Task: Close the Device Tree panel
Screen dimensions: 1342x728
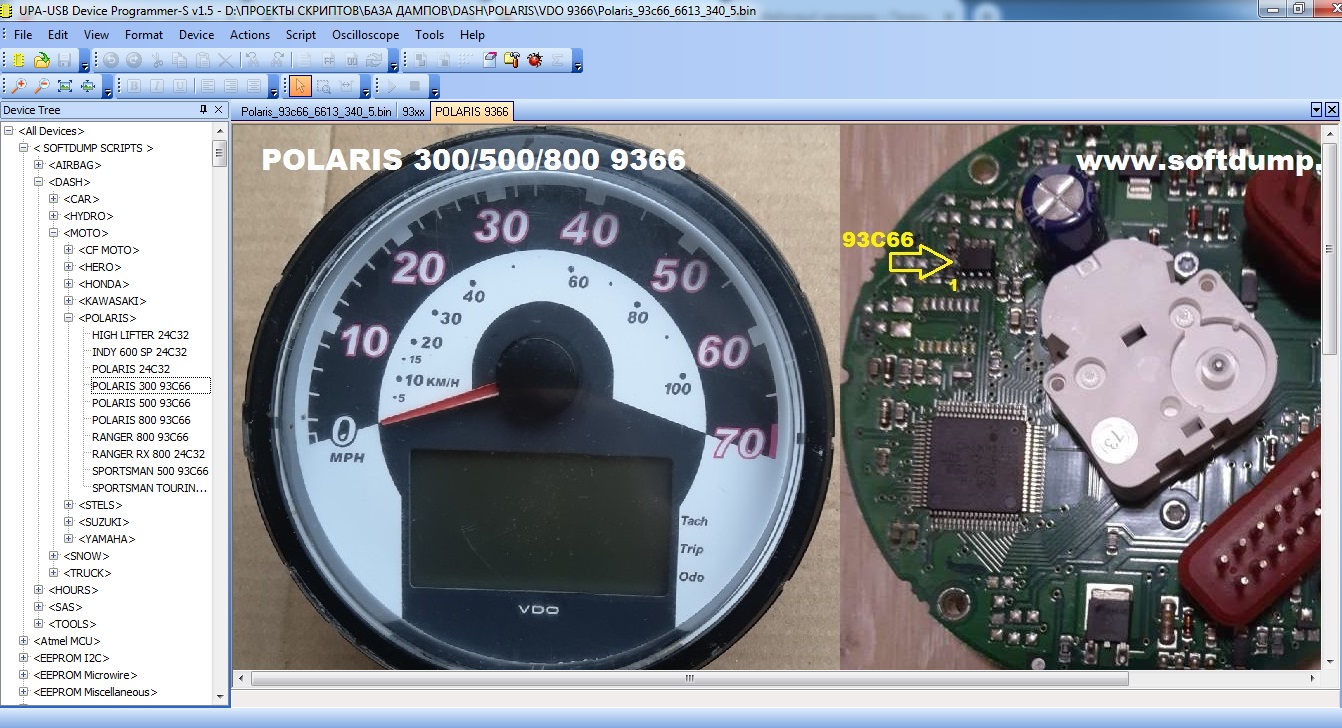Action: coord(219,110)
